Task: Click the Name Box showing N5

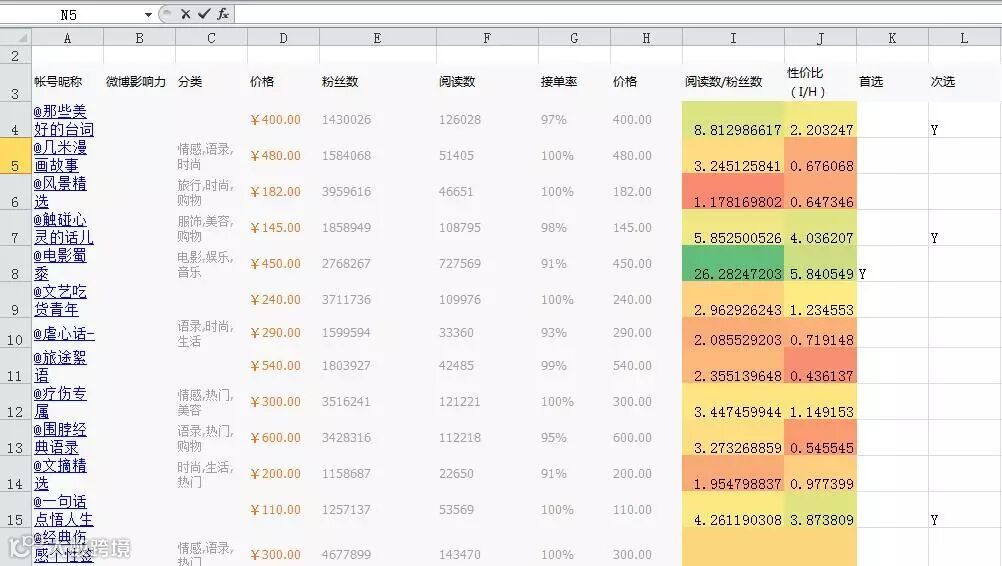Action: (69, 15)
